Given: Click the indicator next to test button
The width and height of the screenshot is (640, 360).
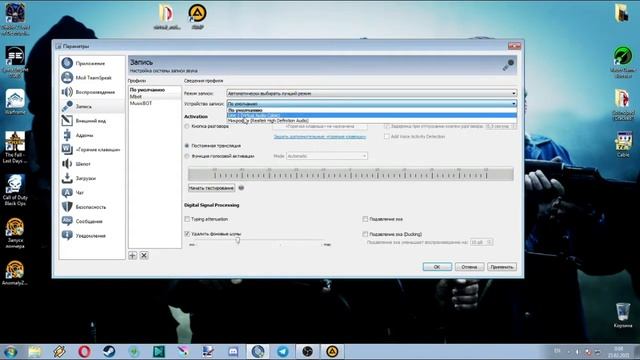Looking at the screenshot, I should pos(241,188).
